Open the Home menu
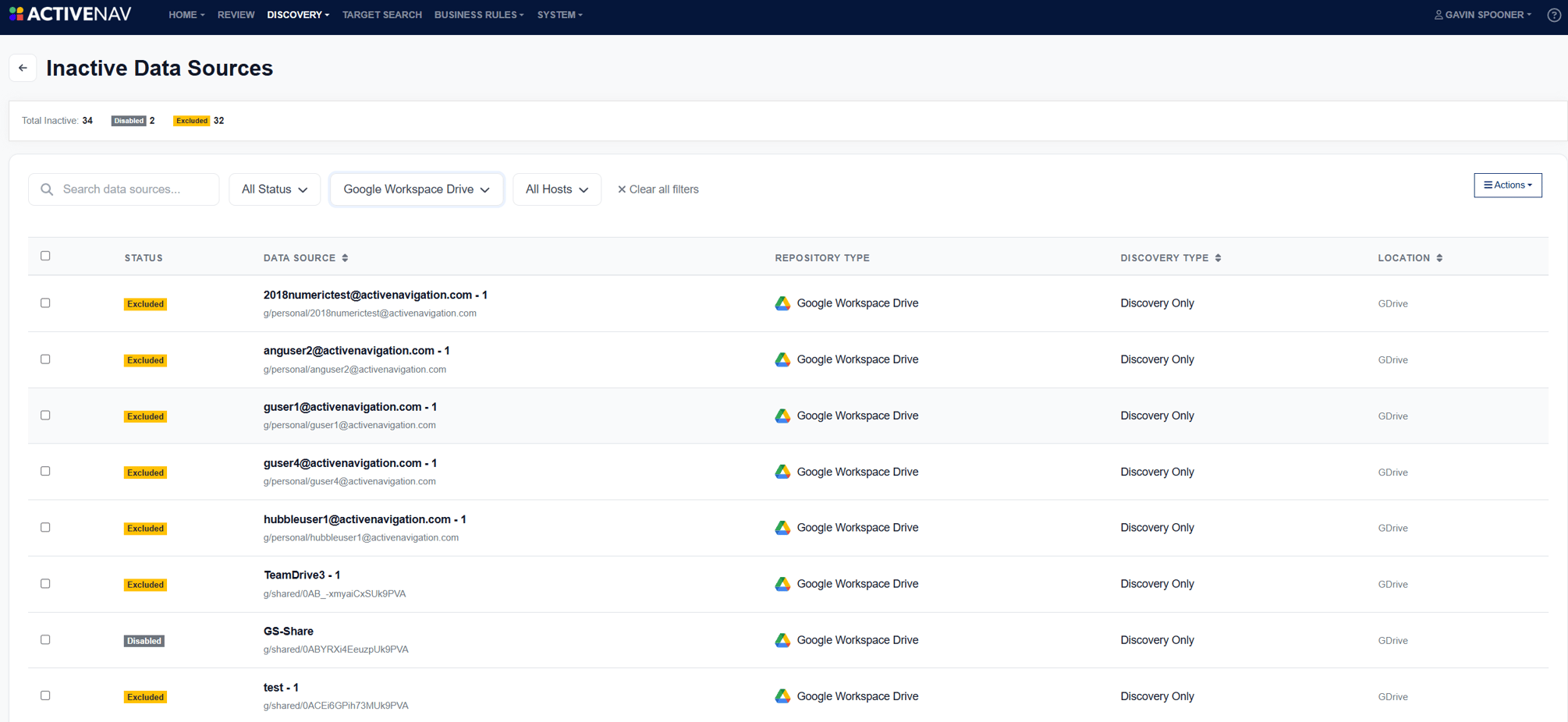This screenshot has height=722, width=1568. [x=186, y=15]
